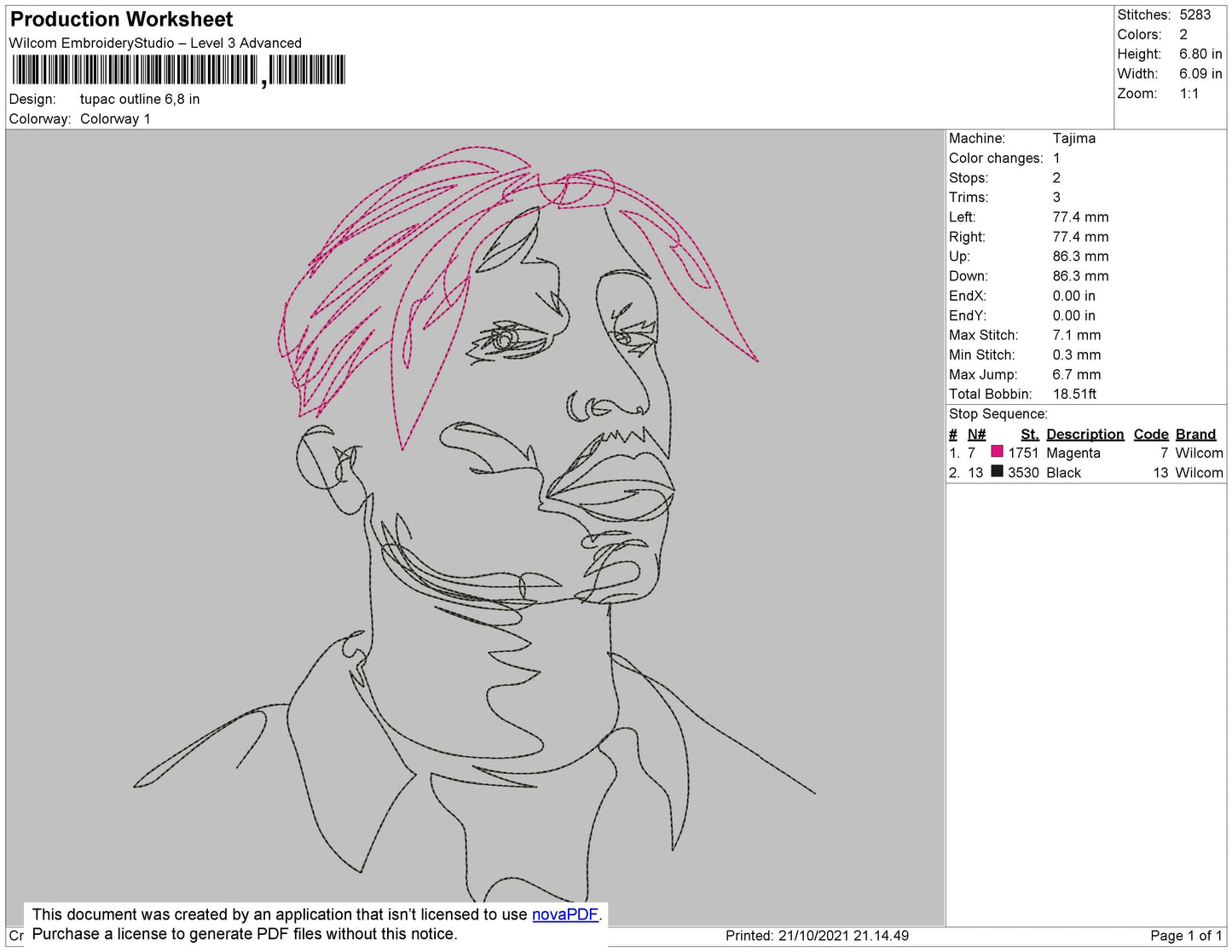This screenshot has height=952, width=1232.
Task: Select the Magenta stop color swatch
Action: pos(997,453)
